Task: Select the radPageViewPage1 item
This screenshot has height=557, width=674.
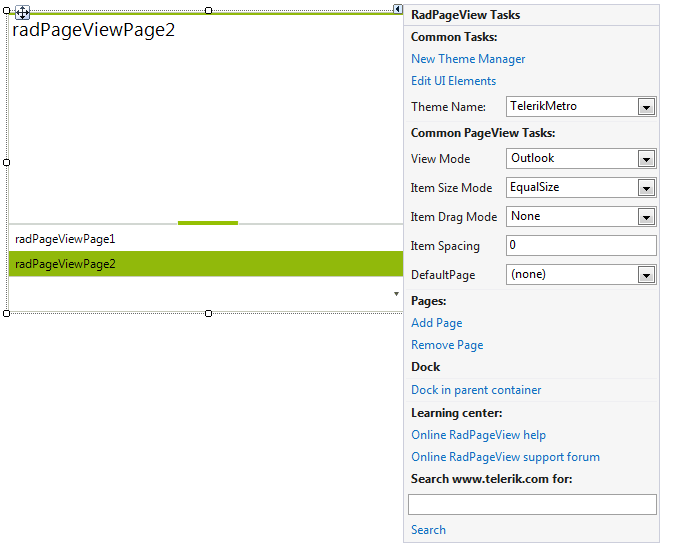Action: click(205, 239)
